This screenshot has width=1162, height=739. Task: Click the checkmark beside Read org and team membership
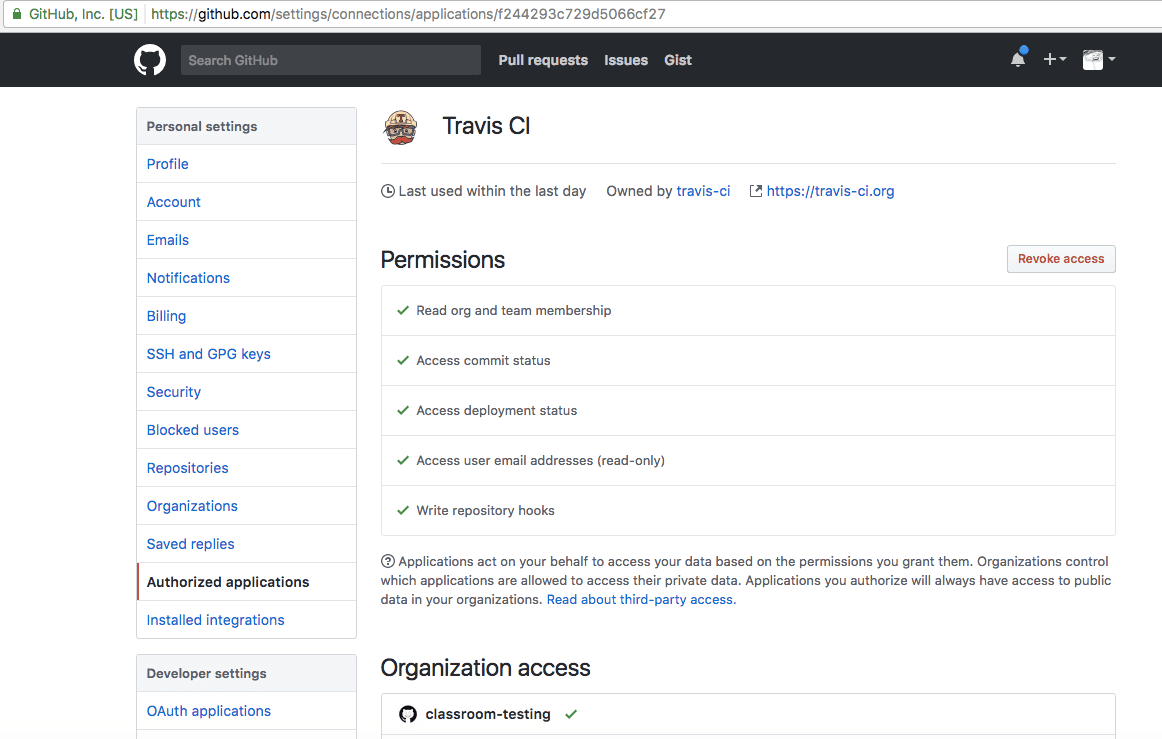click(403, 311)
